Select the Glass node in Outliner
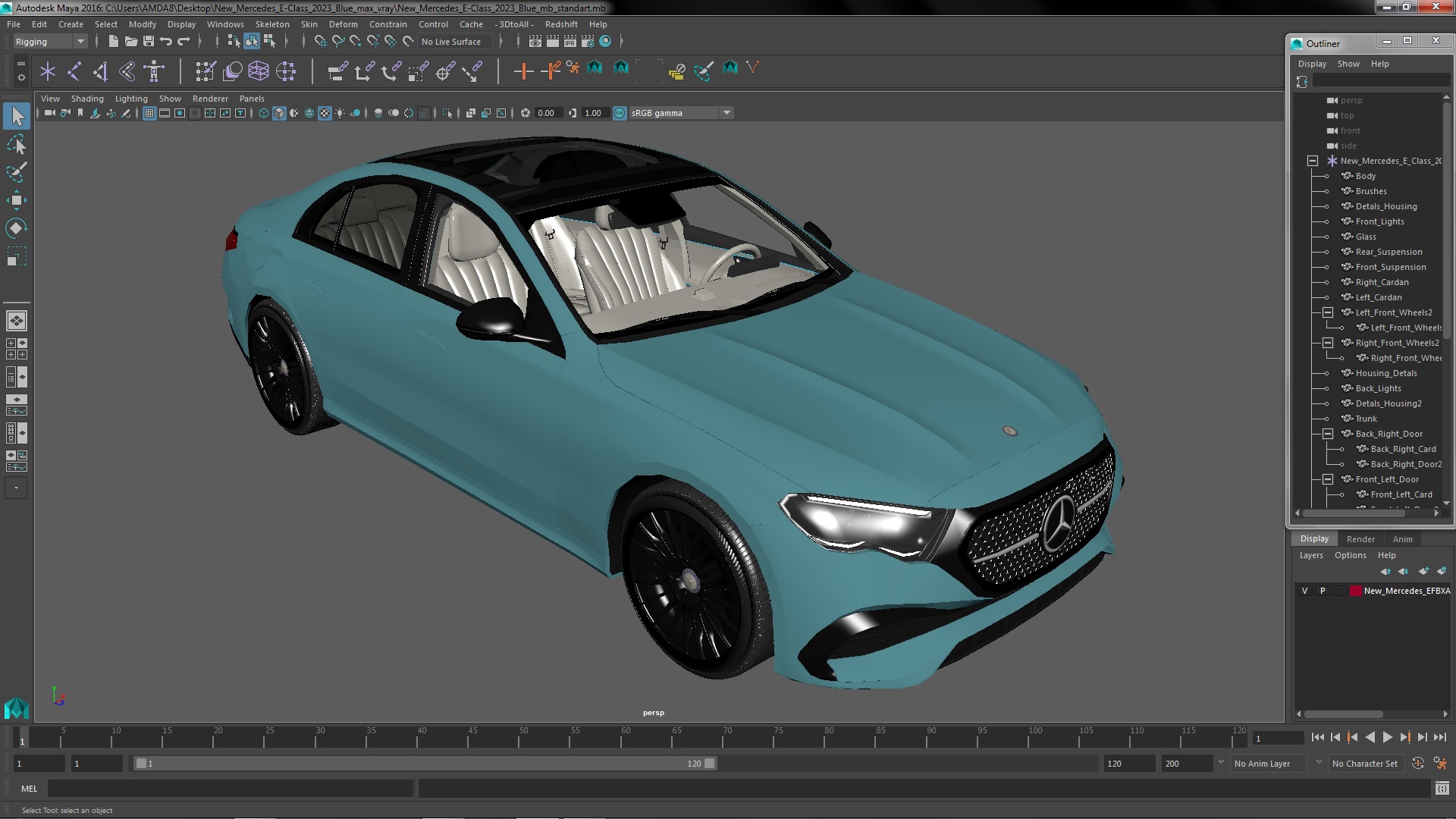 click(1366, 237)
